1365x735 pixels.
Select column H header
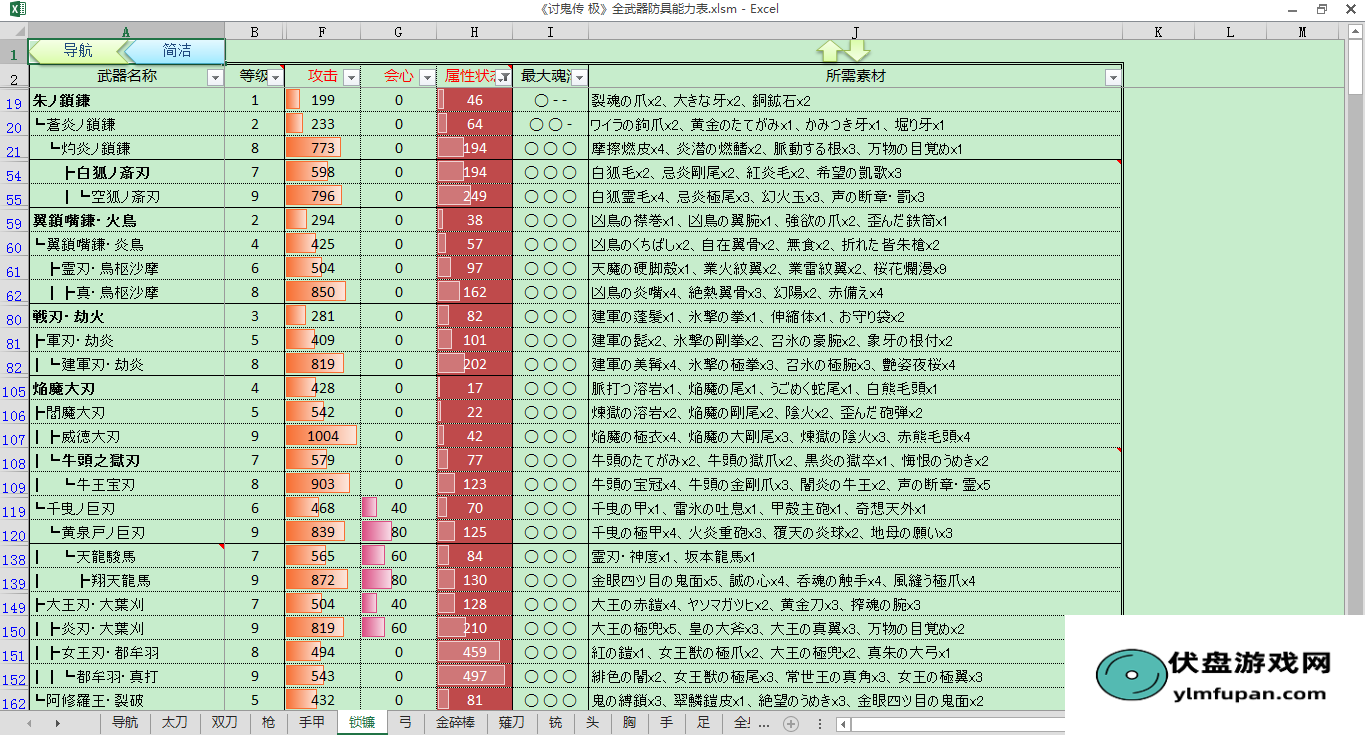474,32
